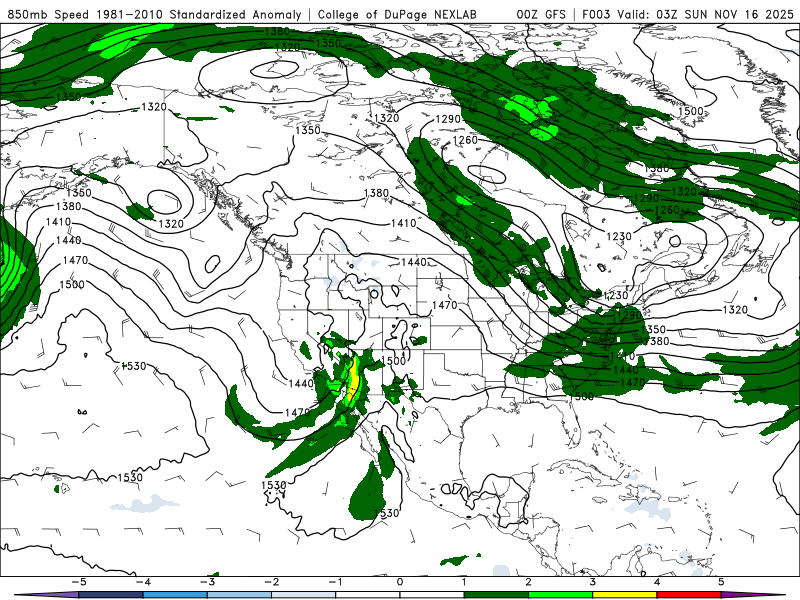
Task: Click the dark navy -5 to -4 swatch
Action: coord(111,595)
